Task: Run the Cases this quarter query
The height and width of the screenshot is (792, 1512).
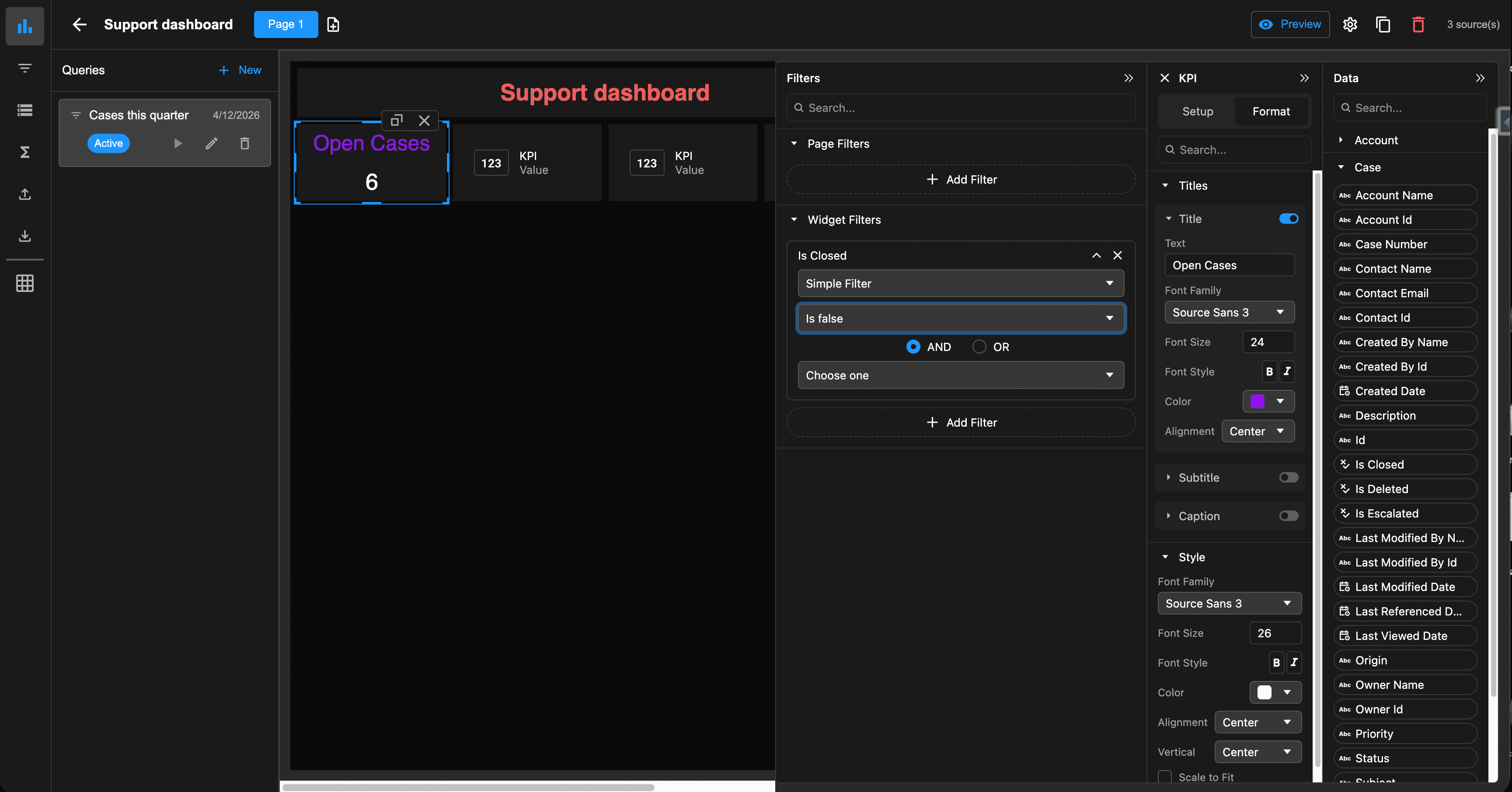Action: [x=178, y=143]
